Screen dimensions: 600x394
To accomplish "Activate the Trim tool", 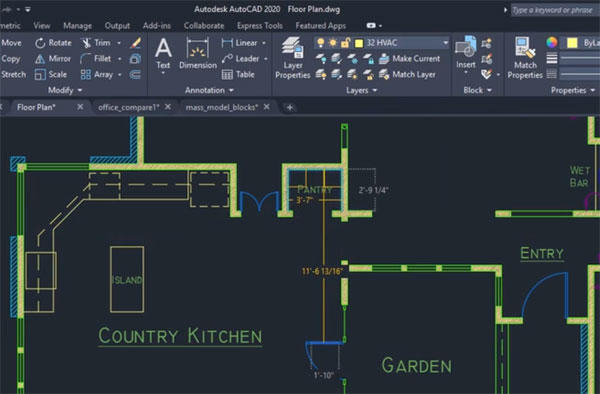I will pos(96,43).
